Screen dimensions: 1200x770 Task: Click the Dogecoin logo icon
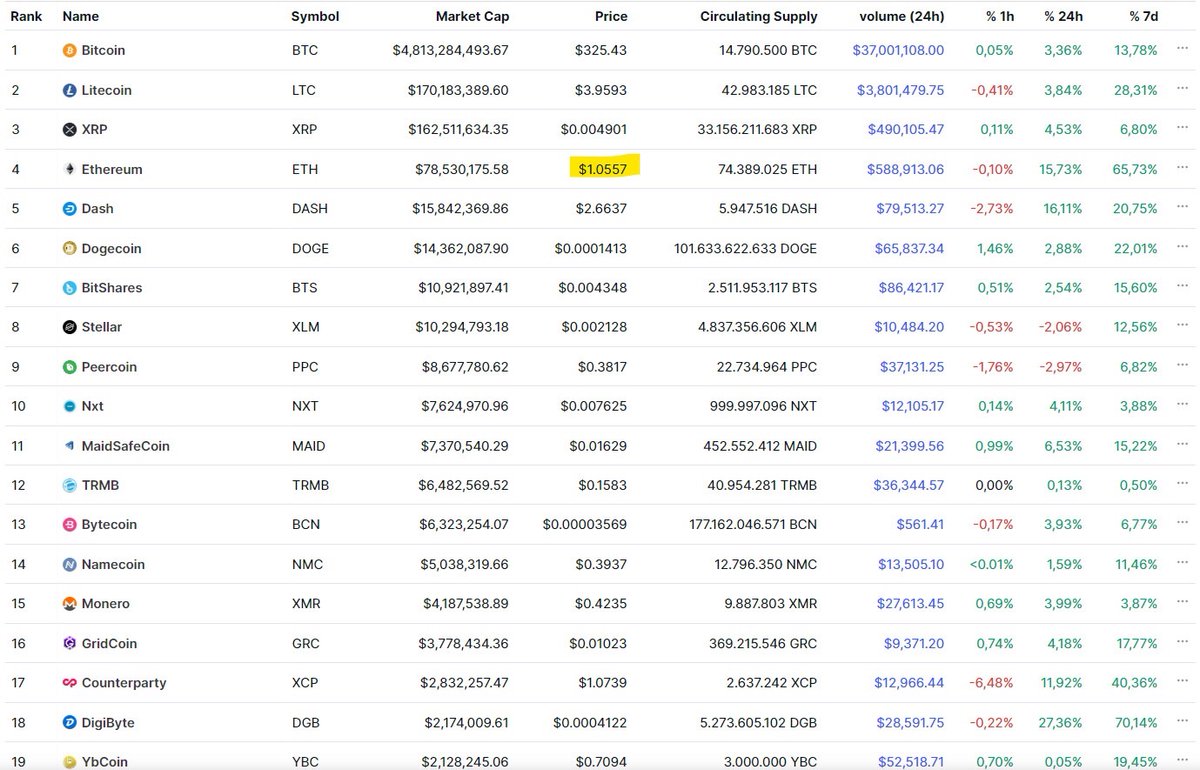click(x=70, y=248)
